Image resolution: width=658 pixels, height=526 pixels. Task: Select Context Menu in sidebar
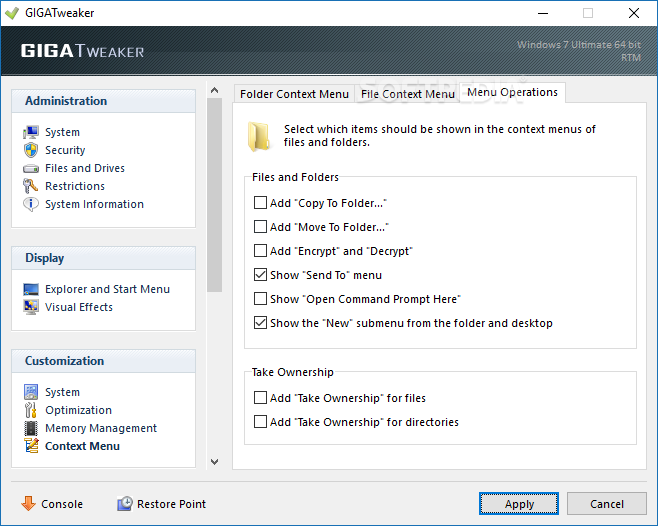pos(82,446)
